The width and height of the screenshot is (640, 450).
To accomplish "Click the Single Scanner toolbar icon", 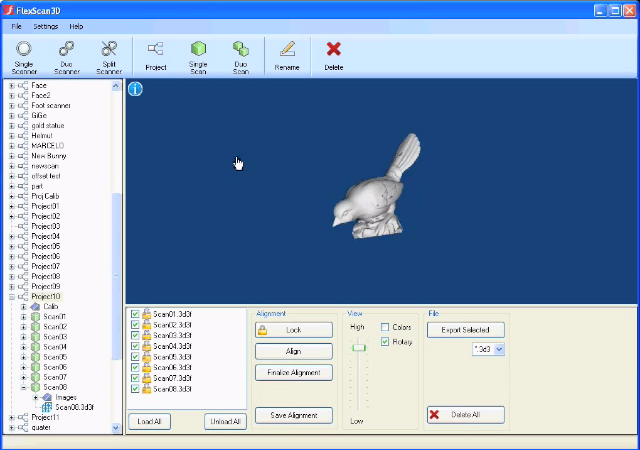I will point(24,49).
